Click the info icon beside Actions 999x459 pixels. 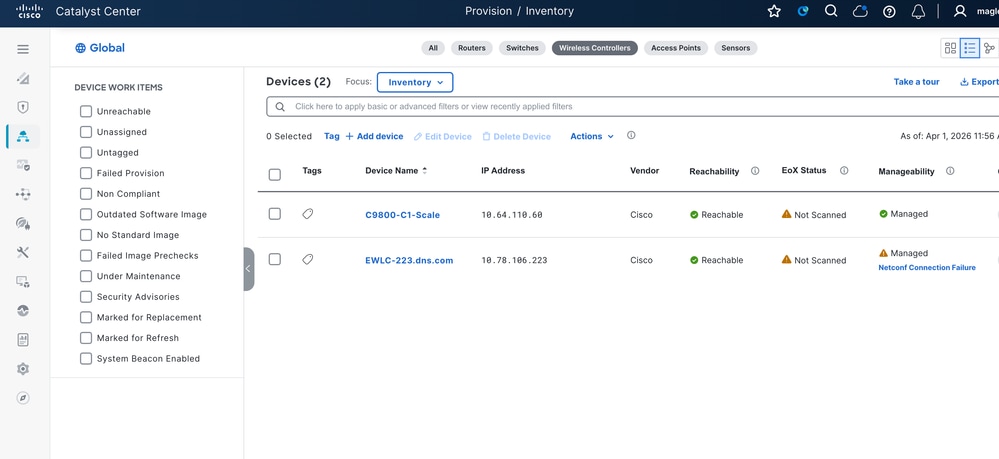(631, 136)
